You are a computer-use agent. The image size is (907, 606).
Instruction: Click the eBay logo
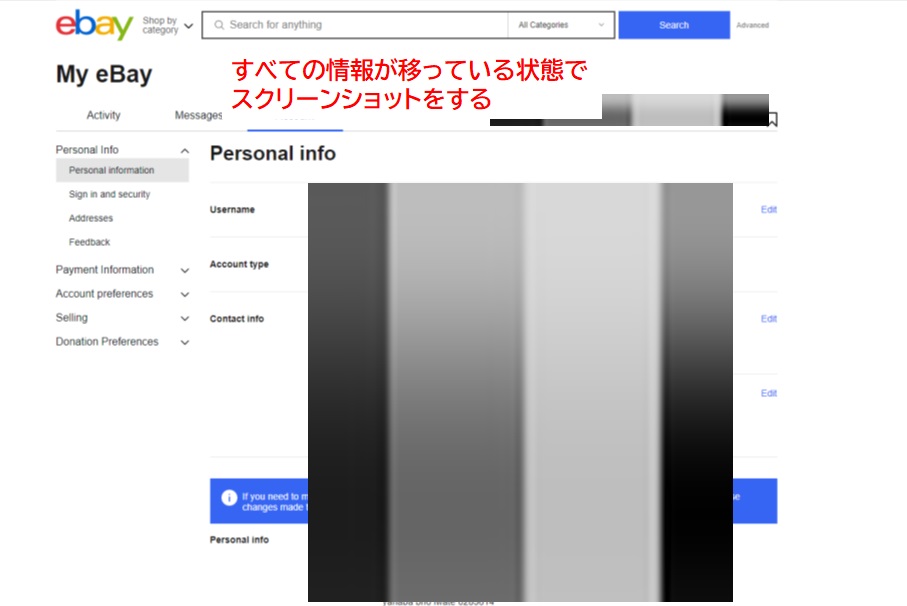94,25
